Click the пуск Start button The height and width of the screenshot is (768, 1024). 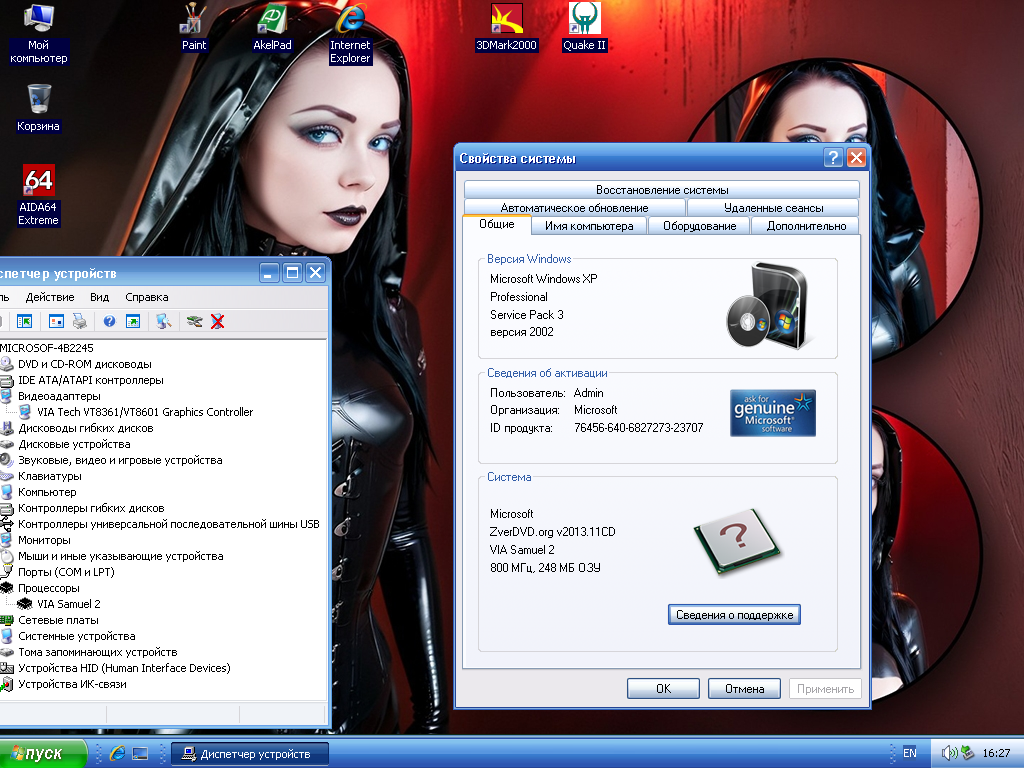pos(41,753)
